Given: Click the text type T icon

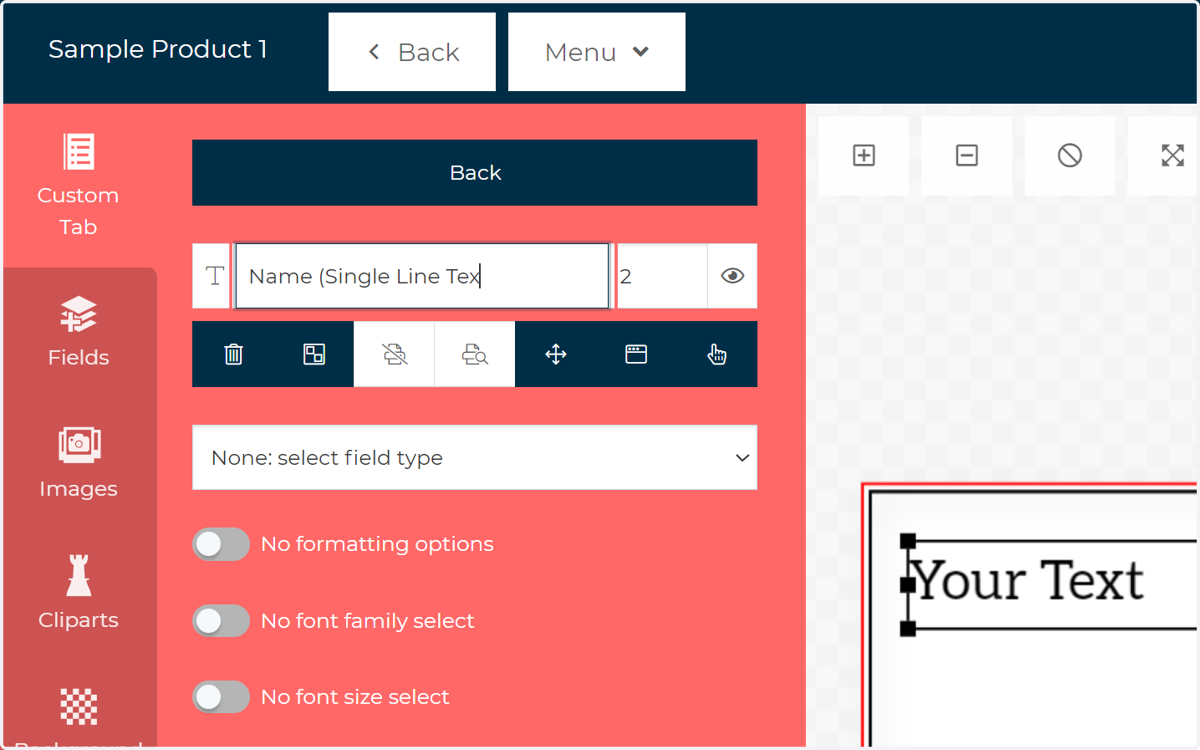Looking at the screenshot, I should click(213, 276).
